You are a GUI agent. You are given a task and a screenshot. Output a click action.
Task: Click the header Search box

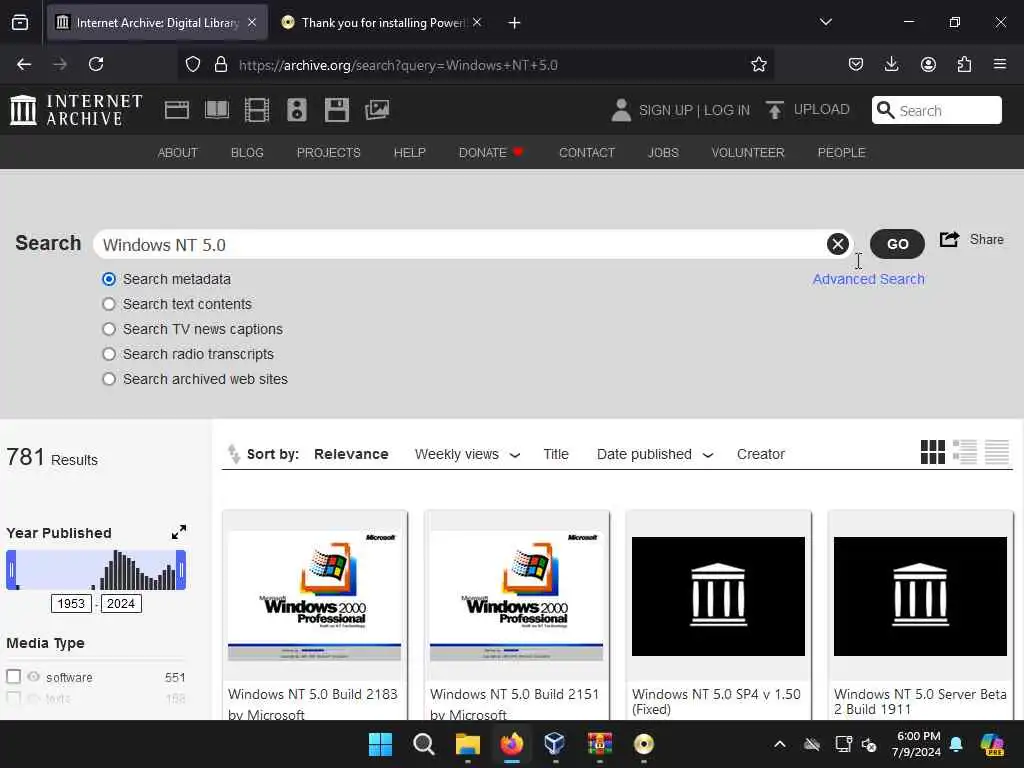(936, 110)
